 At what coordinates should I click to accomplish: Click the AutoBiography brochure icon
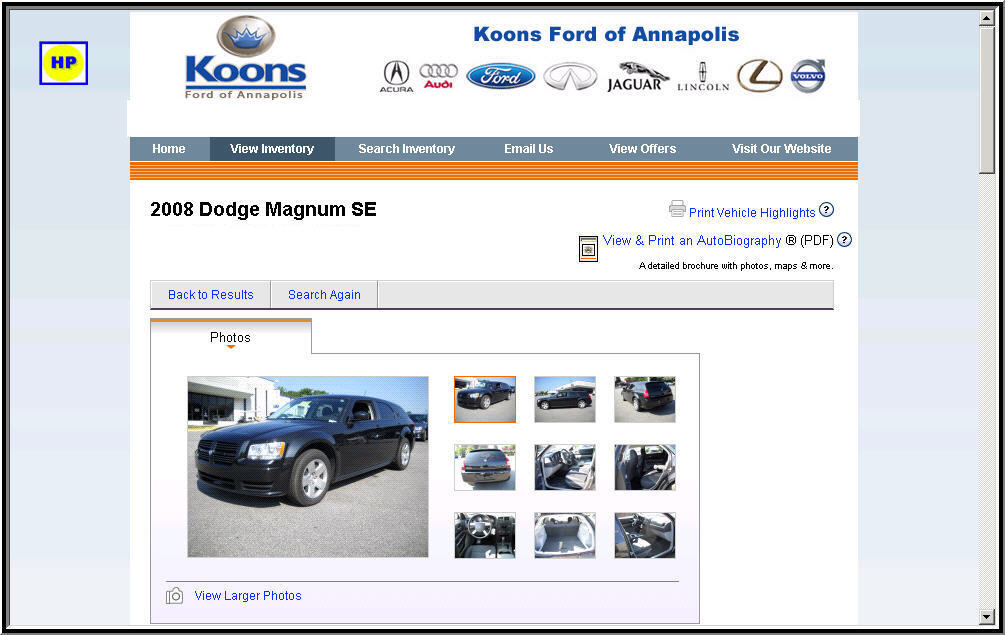coord(588,249)
